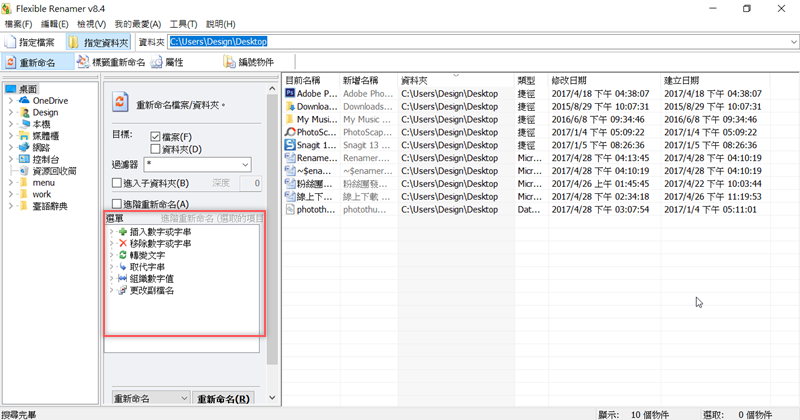Click the ~$ena... document icon
This screenshot has height=420, width=800.
click(x=290, y=170)
